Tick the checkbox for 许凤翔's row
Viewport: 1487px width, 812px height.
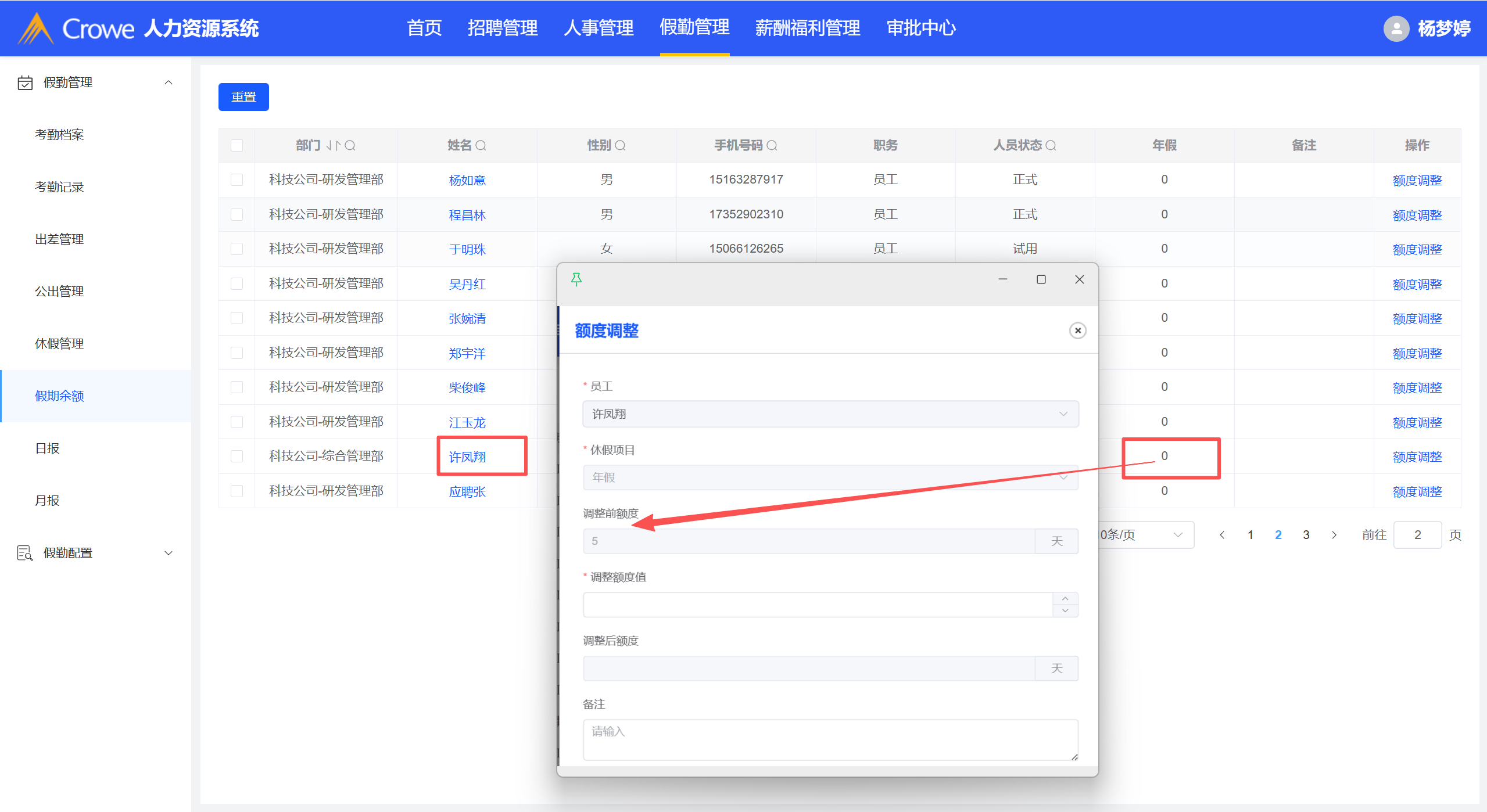coord(237,456)
